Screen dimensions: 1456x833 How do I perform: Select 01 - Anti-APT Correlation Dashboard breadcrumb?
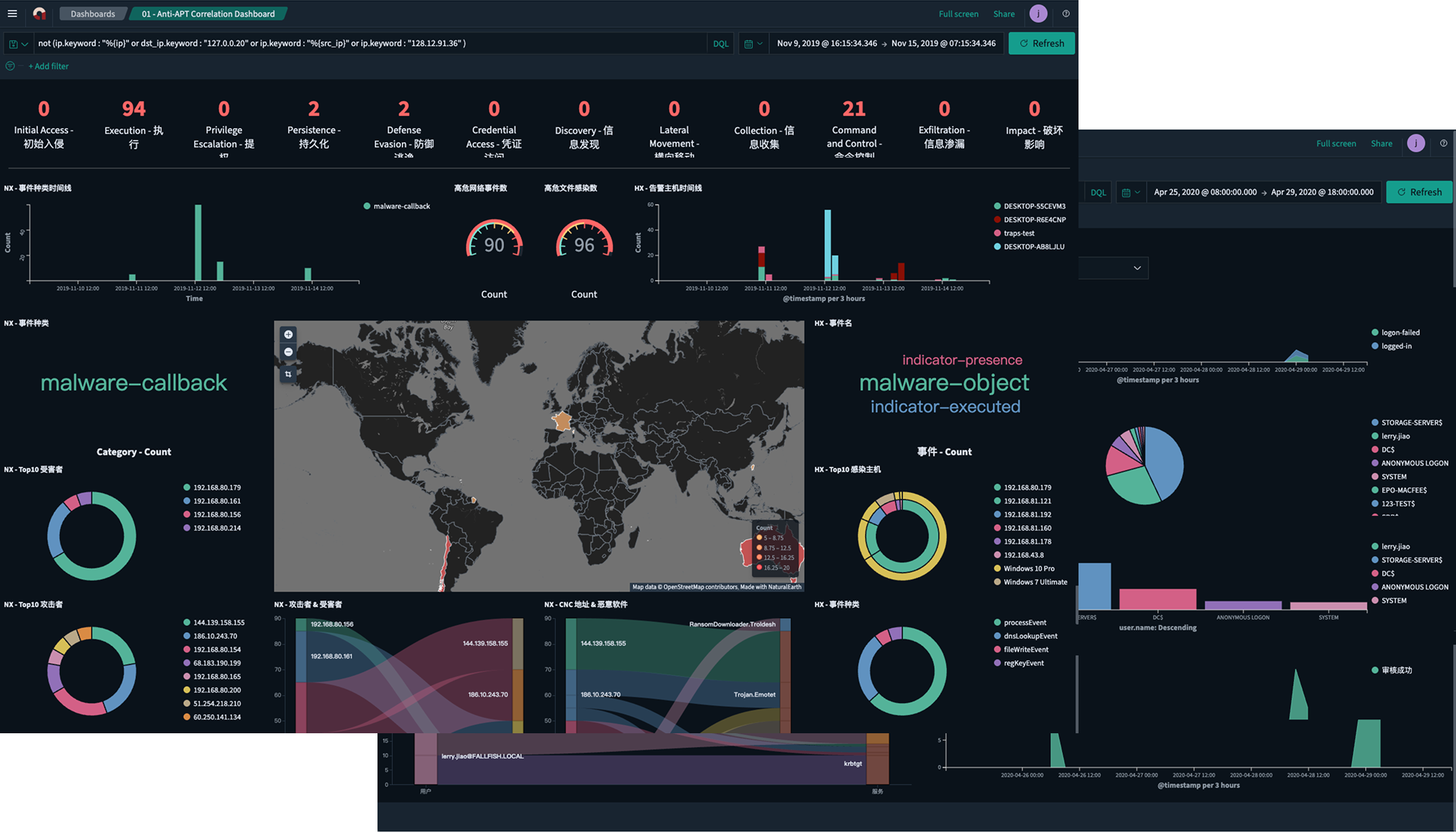(x=208, y=13)
